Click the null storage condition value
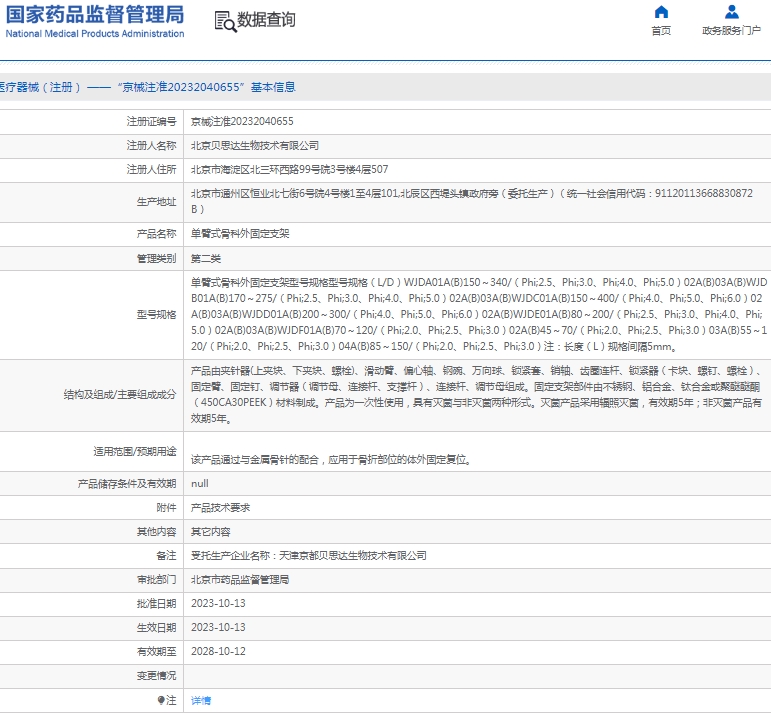This screenshot has height=713, width=771. click(x=200, y=483)
